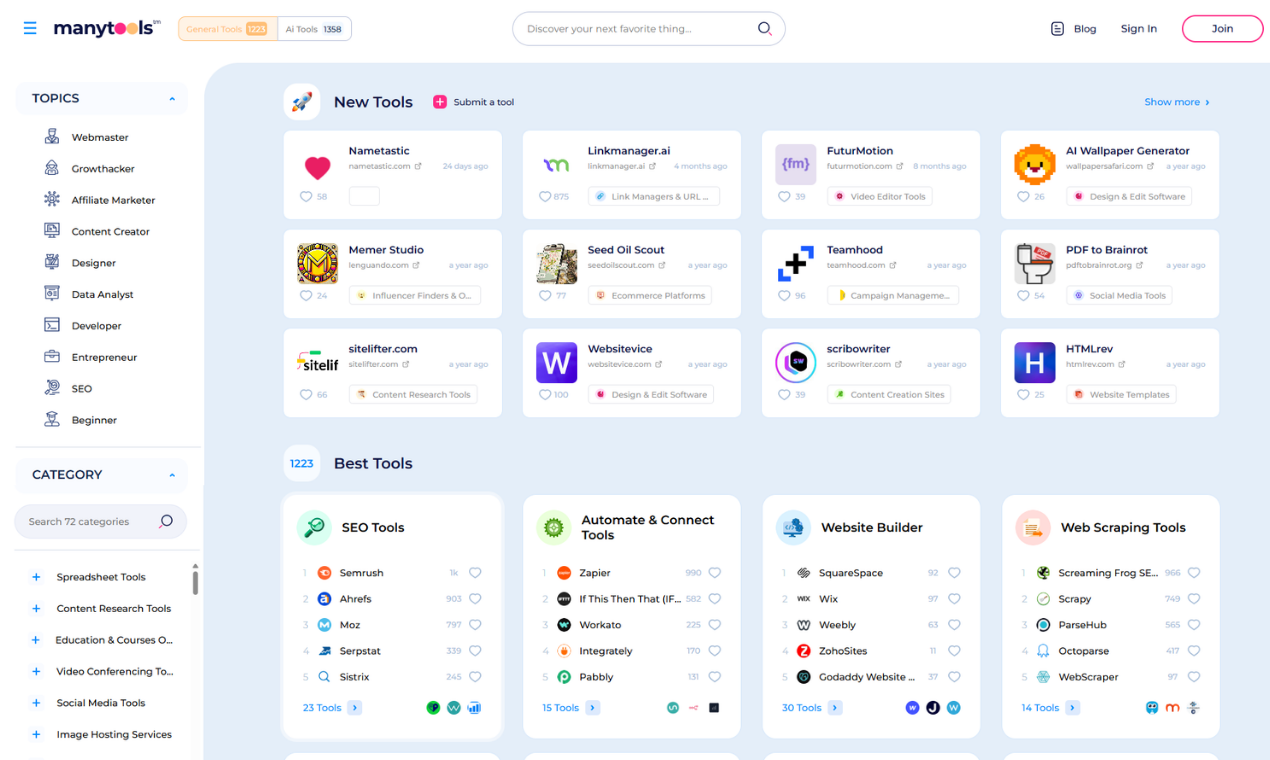The width and height of the screenshot is (1270, 760).
Task: Collapse the TOPICS section
Action: click(170, 98)
